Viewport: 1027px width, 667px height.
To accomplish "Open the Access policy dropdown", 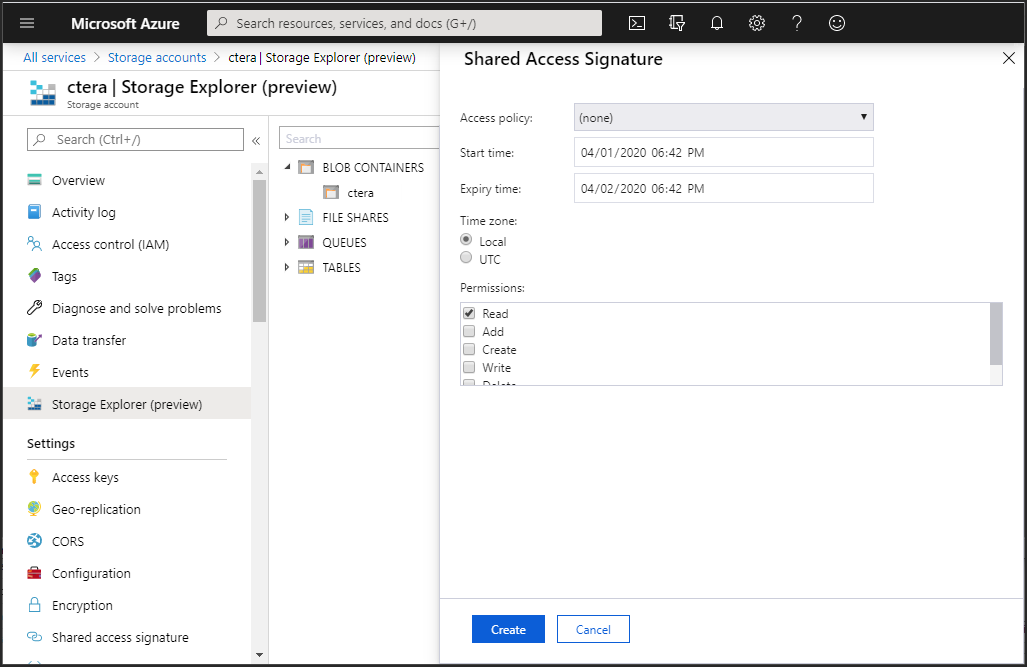I will pos(724,117).
